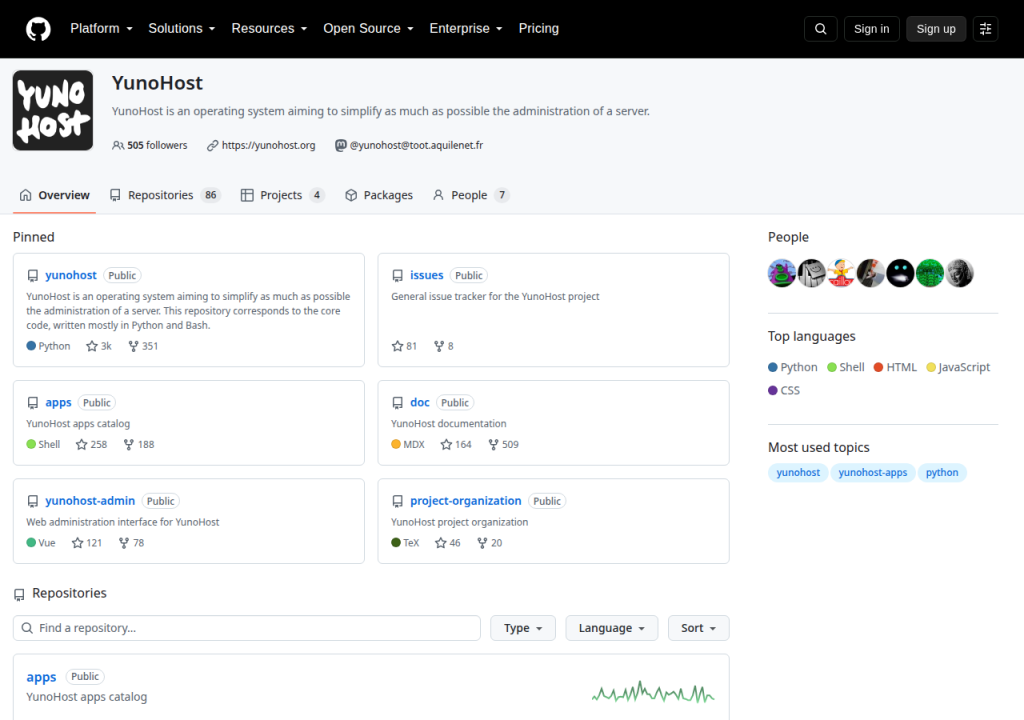1024x720 pixels.
Task: Open the Language filter dropdown
Action: 611,628
